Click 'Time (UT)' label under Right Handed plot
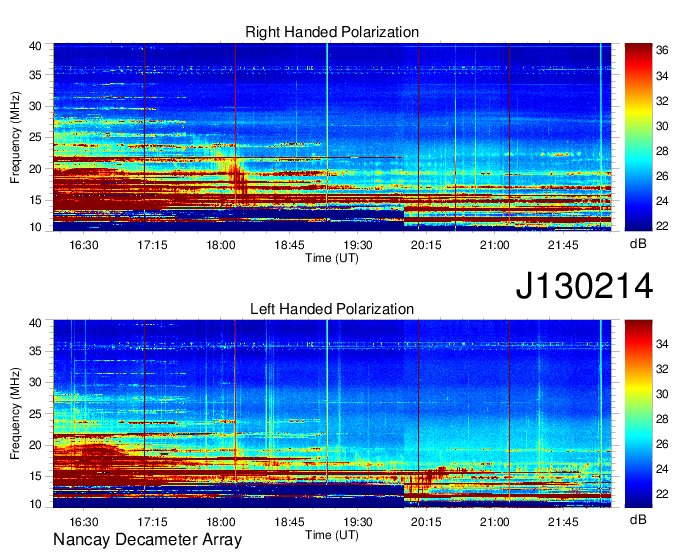 pyautogui.click(x=332, y=258)
